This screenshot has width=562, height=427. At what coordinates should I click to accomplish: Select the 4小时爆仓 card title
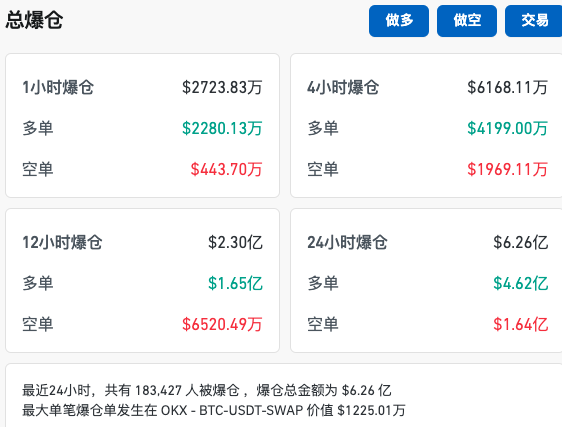pyautogui.click(x=343, y=87)
